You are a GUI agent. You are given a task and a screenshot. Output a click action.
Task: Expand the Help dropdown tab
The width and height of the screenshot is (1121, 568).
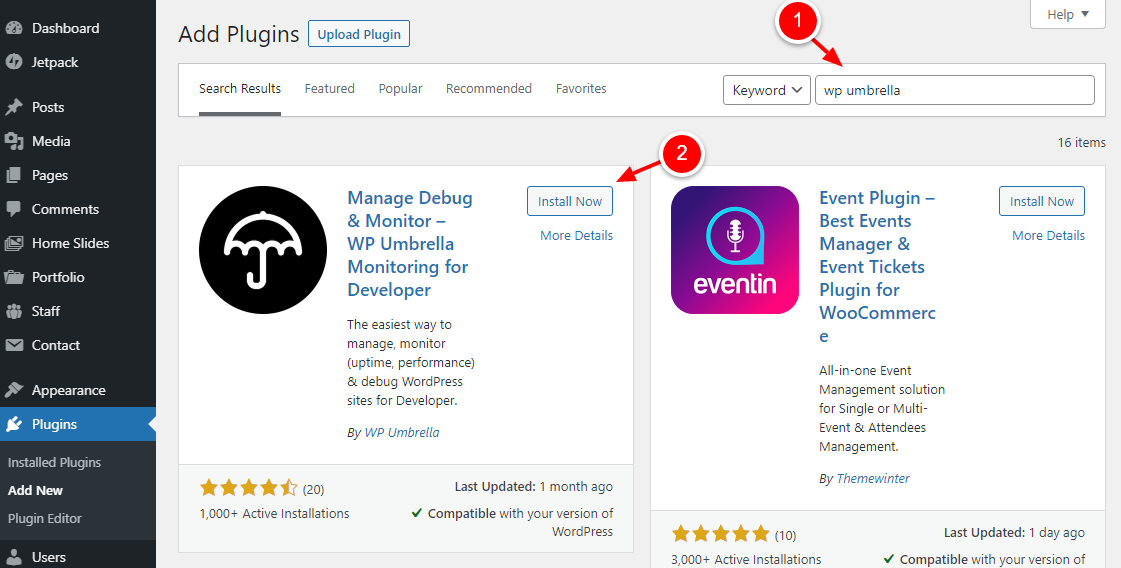(x=1068, y=14)
